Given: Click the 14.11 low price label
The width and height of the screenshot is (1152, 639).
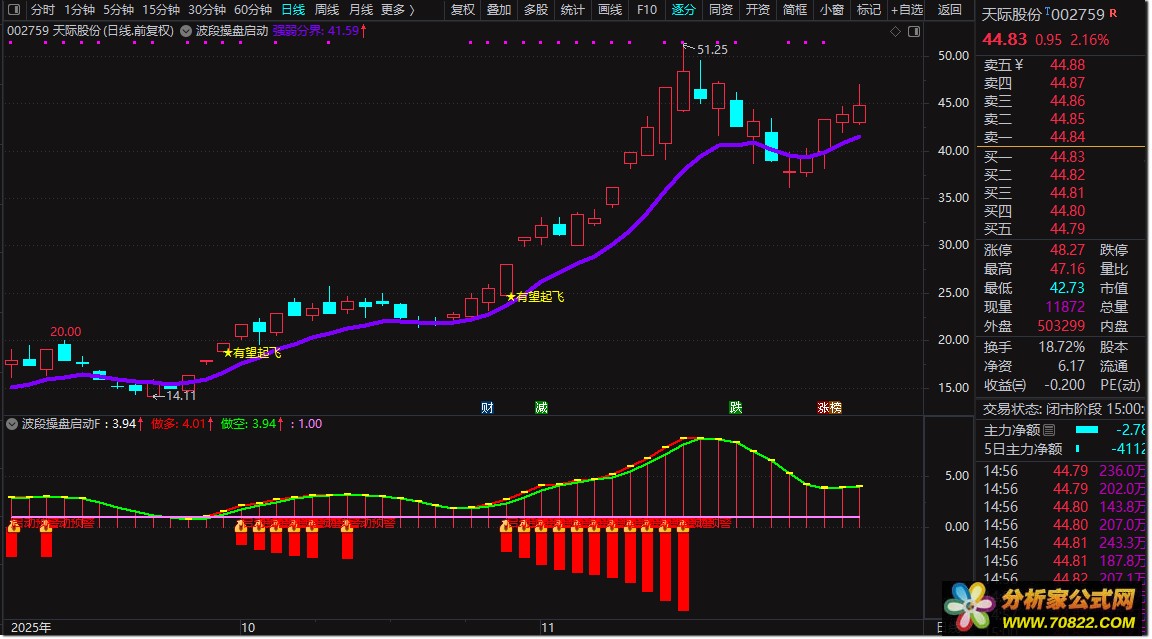Looking at the screenshot, I should pos(181,395).
